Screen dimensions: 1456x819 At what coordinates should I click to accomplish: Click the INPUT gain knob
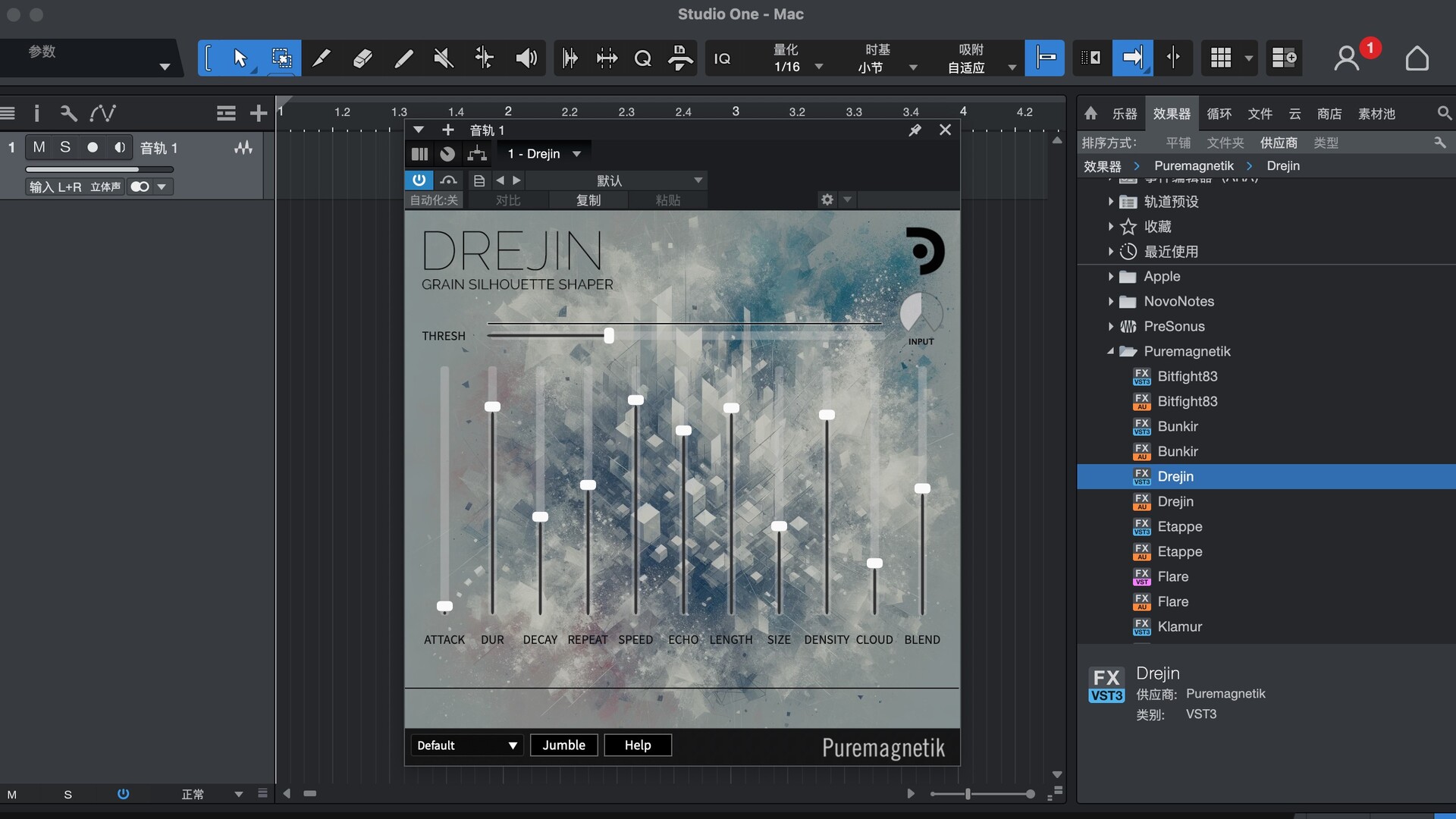921,313
